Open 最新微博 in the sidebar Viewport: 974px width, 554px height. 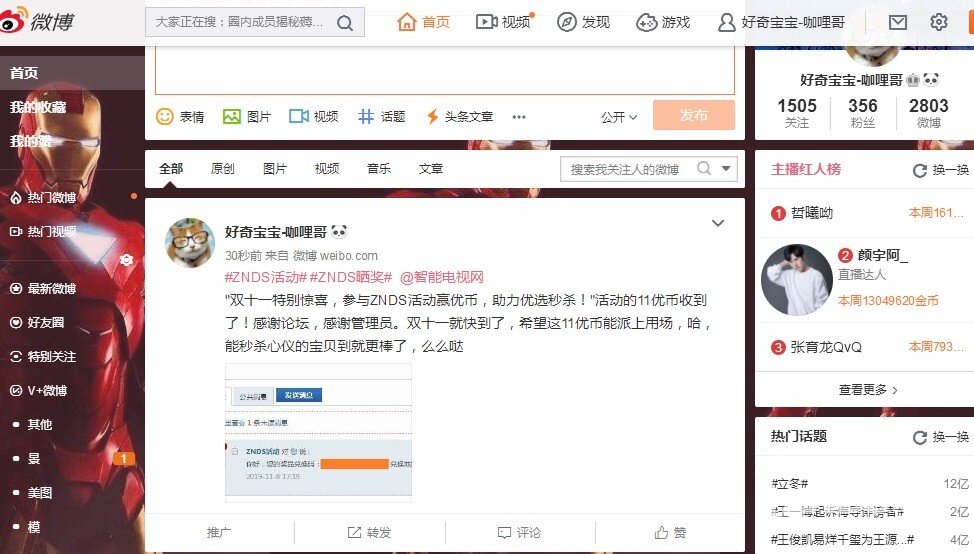(43, 288)
